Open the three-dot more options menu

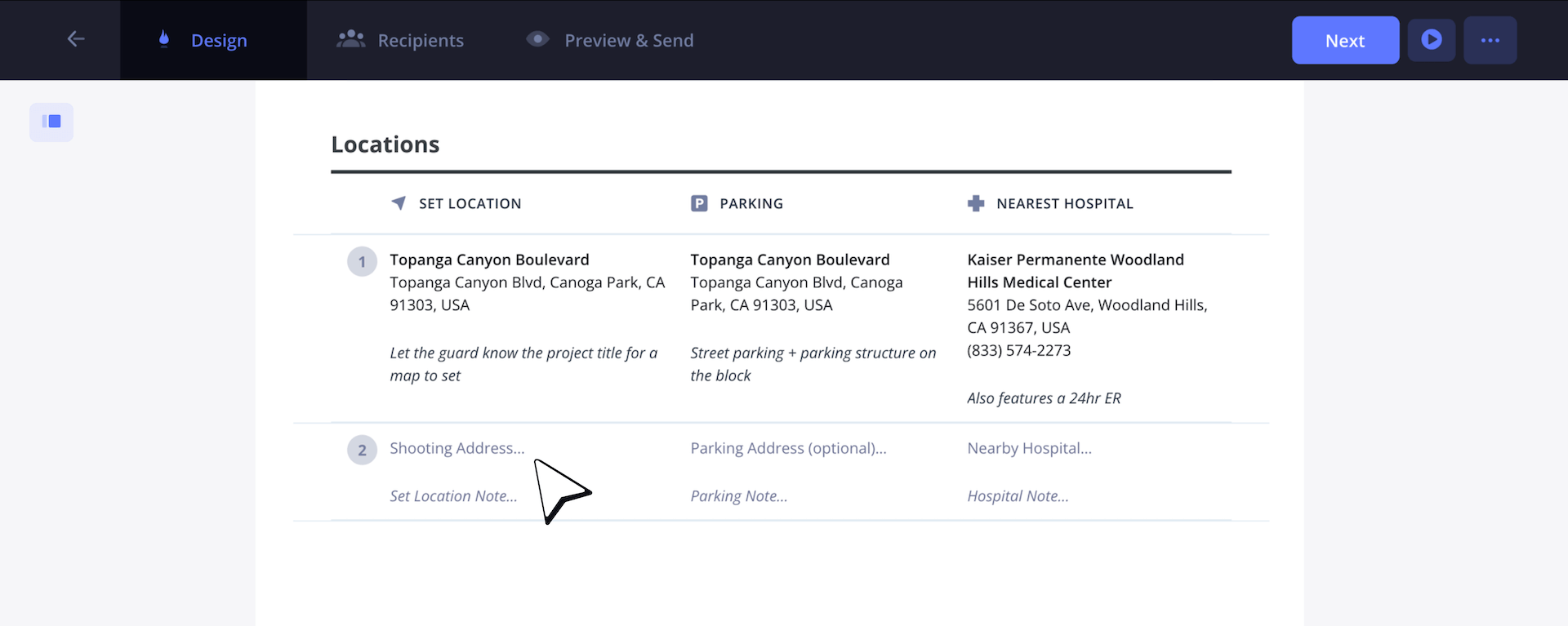[1490, 40]
